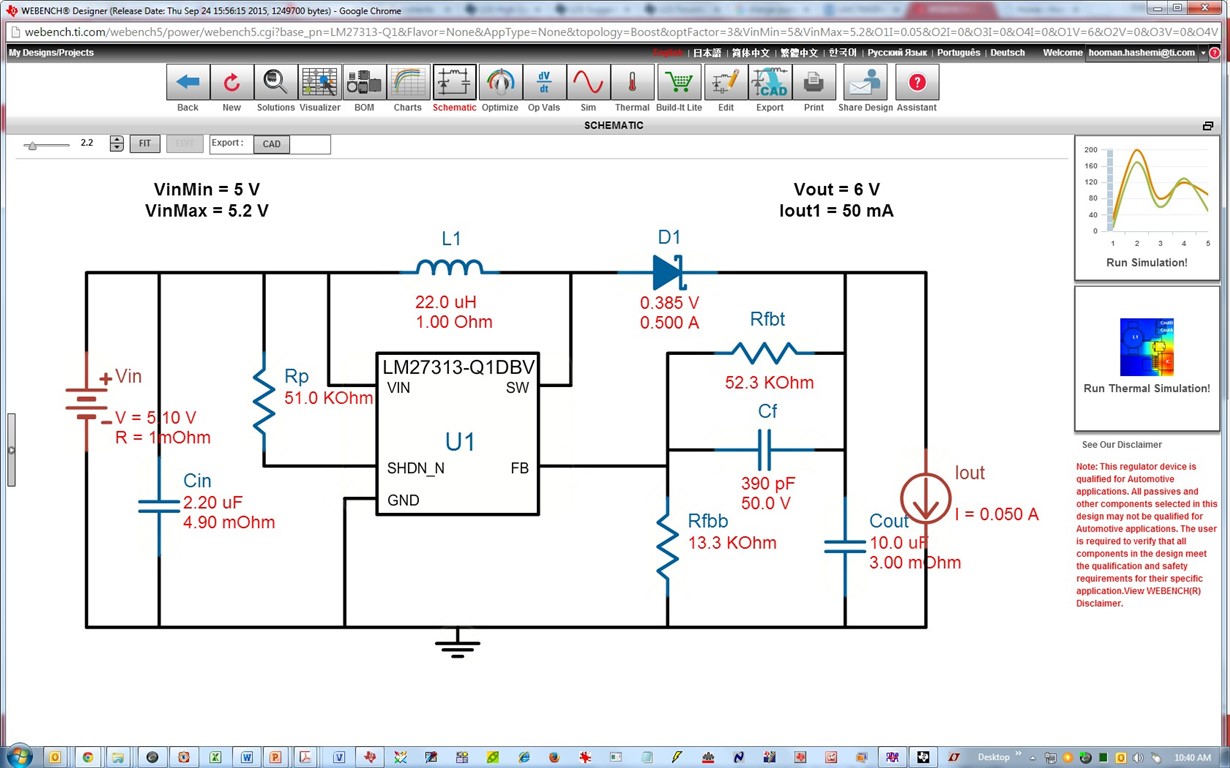Click the browser address bar URL
1230x768 pixels.
[620, 31]
